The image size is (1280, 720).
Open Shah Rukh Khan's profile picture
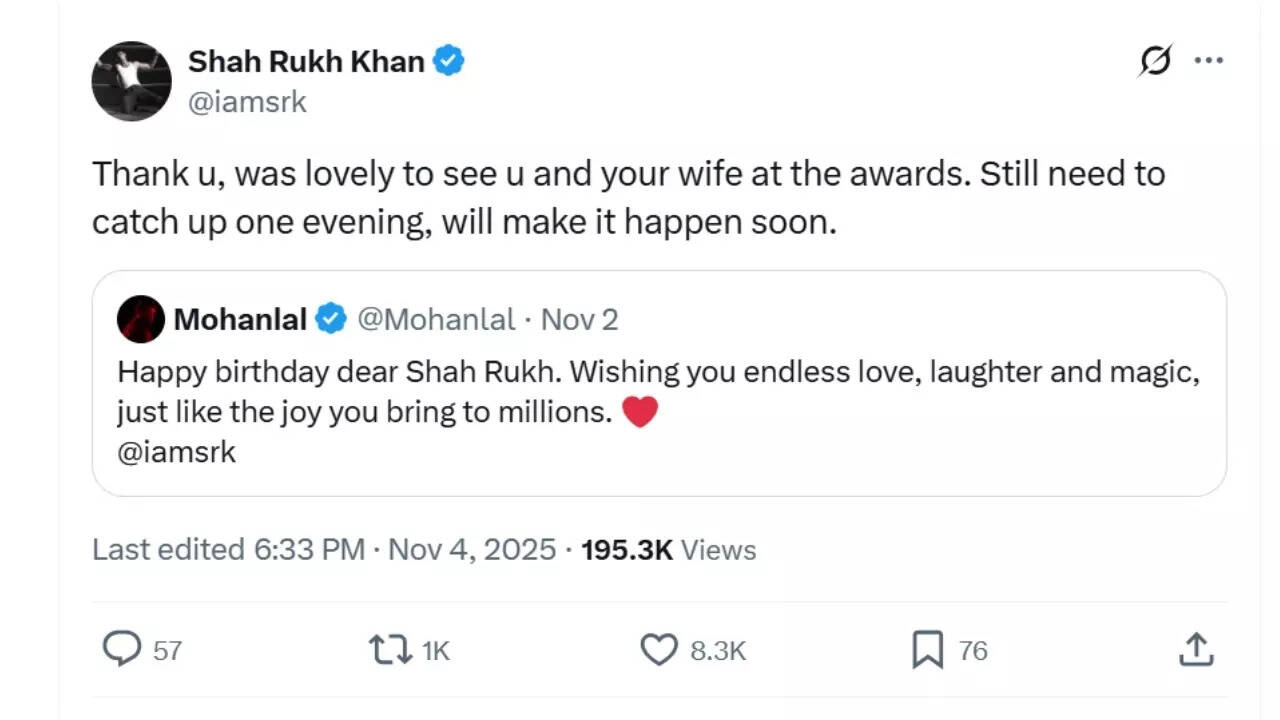(131, 81)
